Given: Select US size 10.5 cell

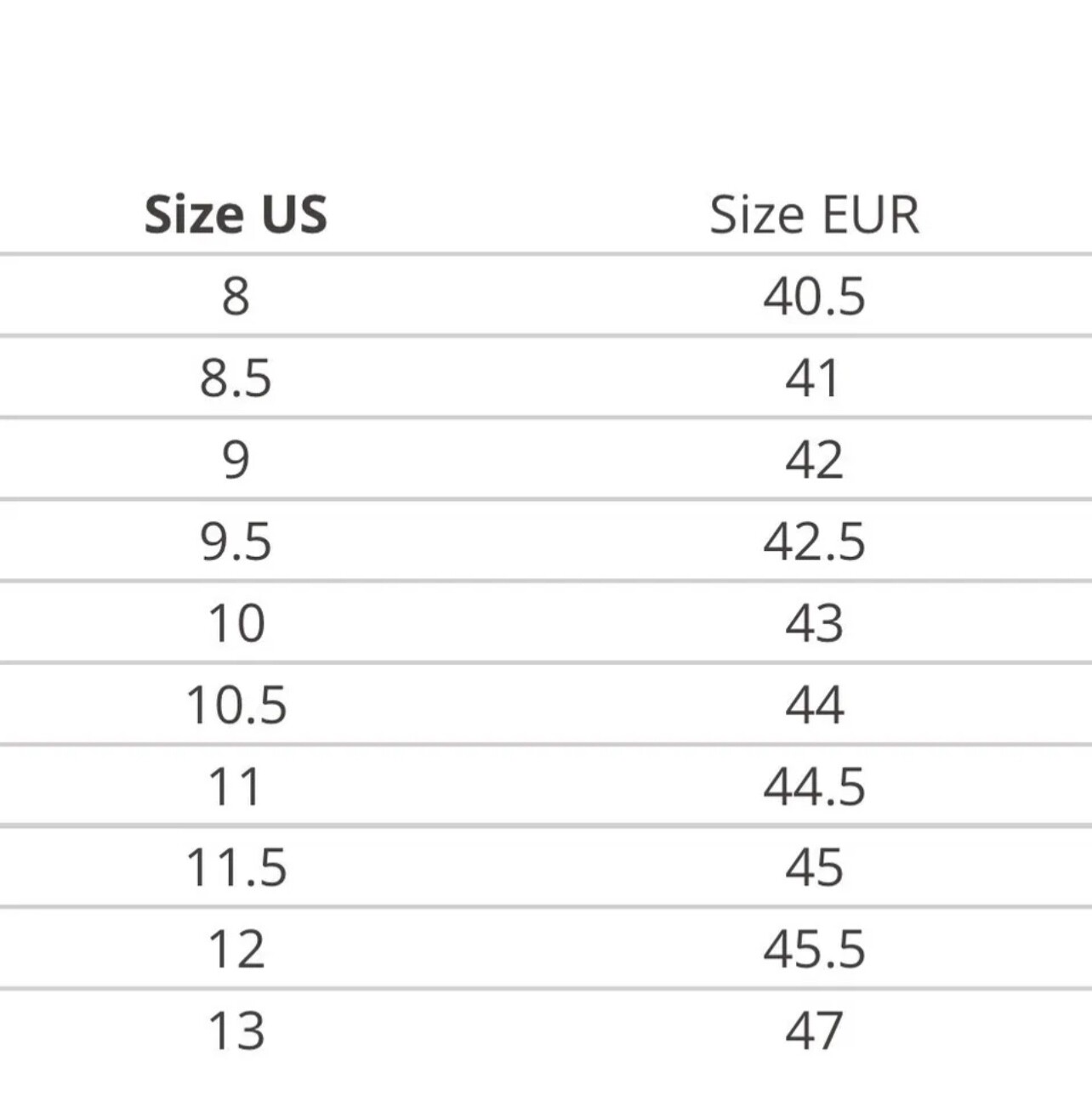Looking at the screenshot, I should 236,705.
